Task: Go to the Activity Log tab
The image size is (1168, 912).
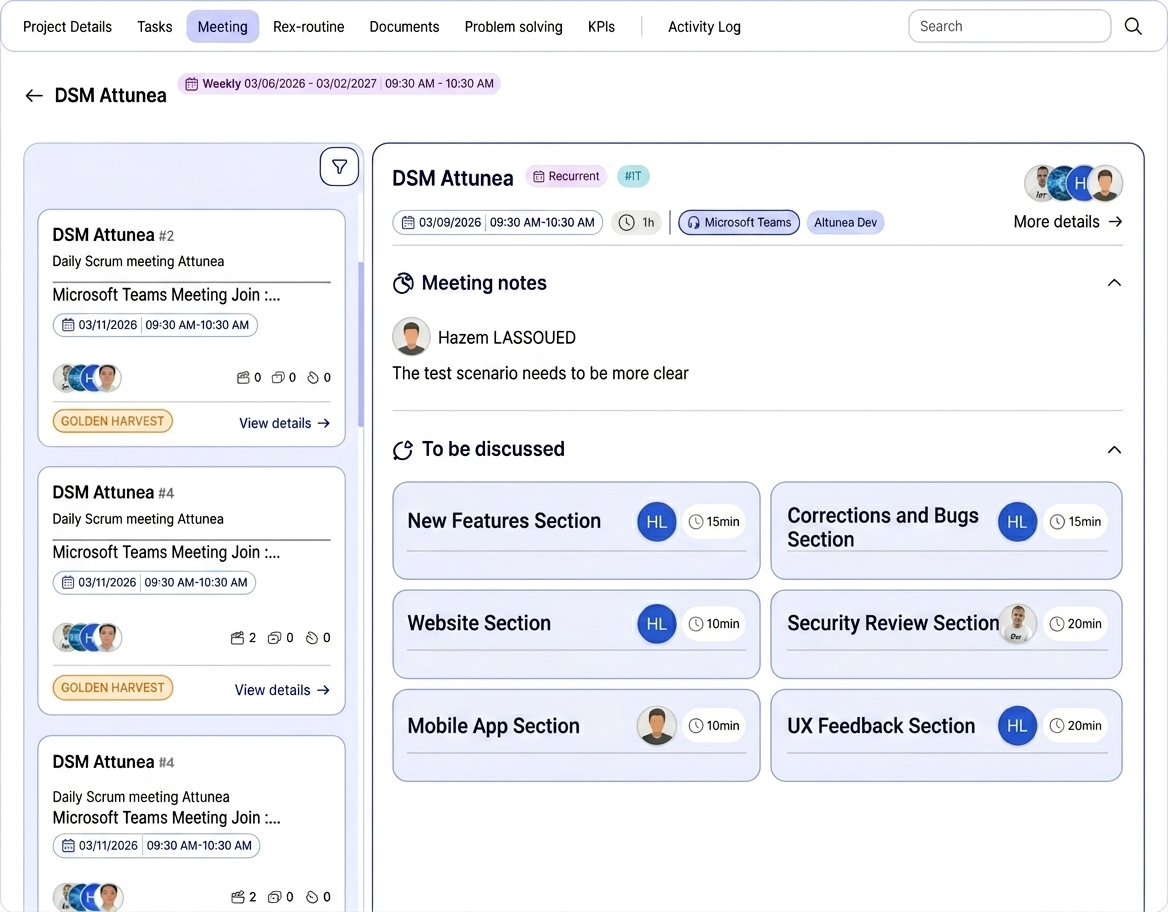Action: [704, 27]
